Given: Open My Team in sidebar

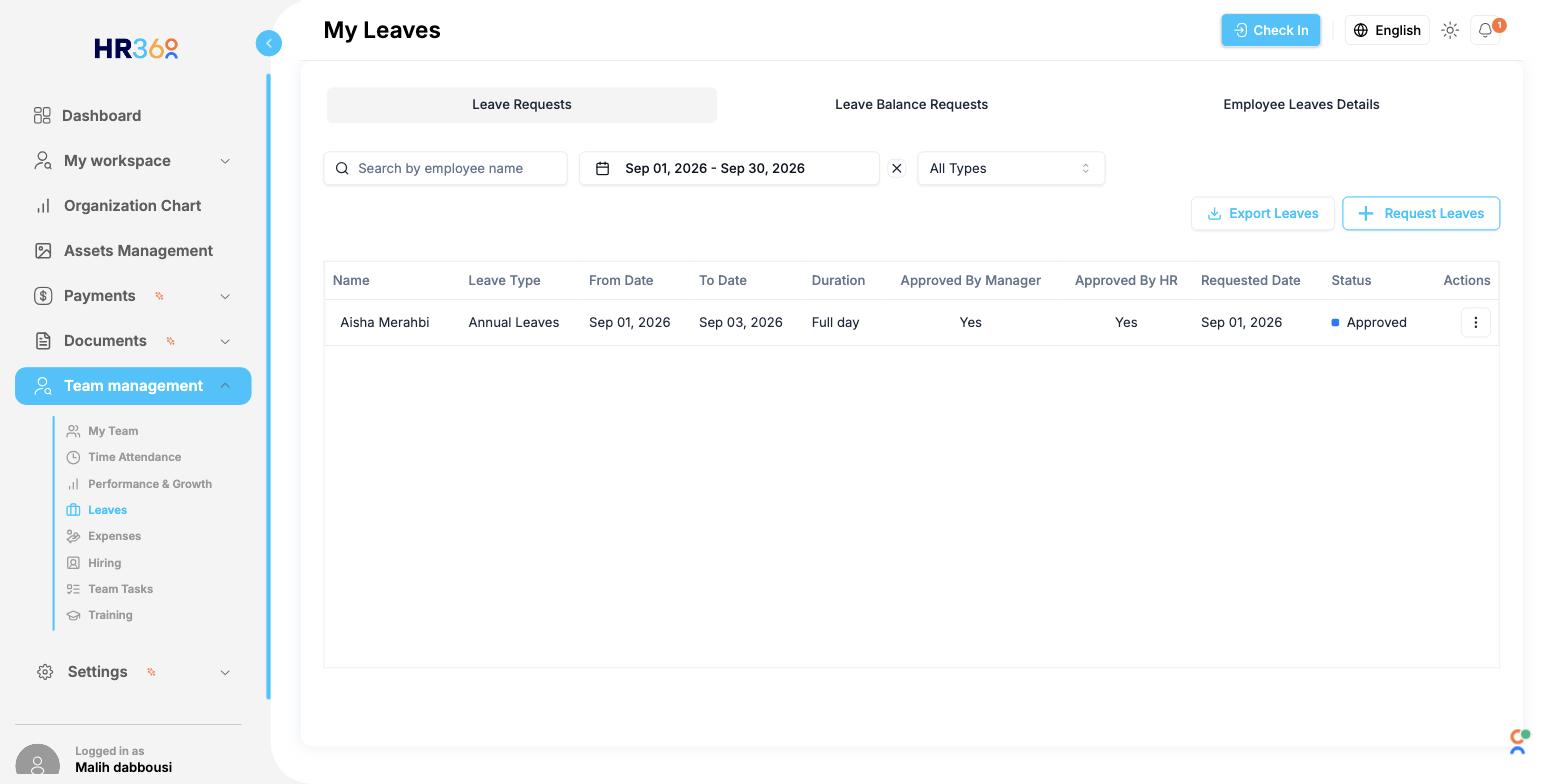Looking at the screenshot, I should [x=113, y=431].
